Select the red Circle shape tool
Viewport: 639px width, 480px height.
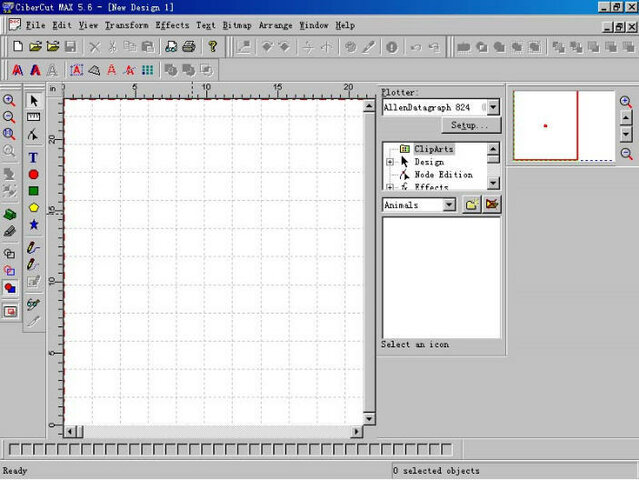pyautogui.click(x=34, y=174)
